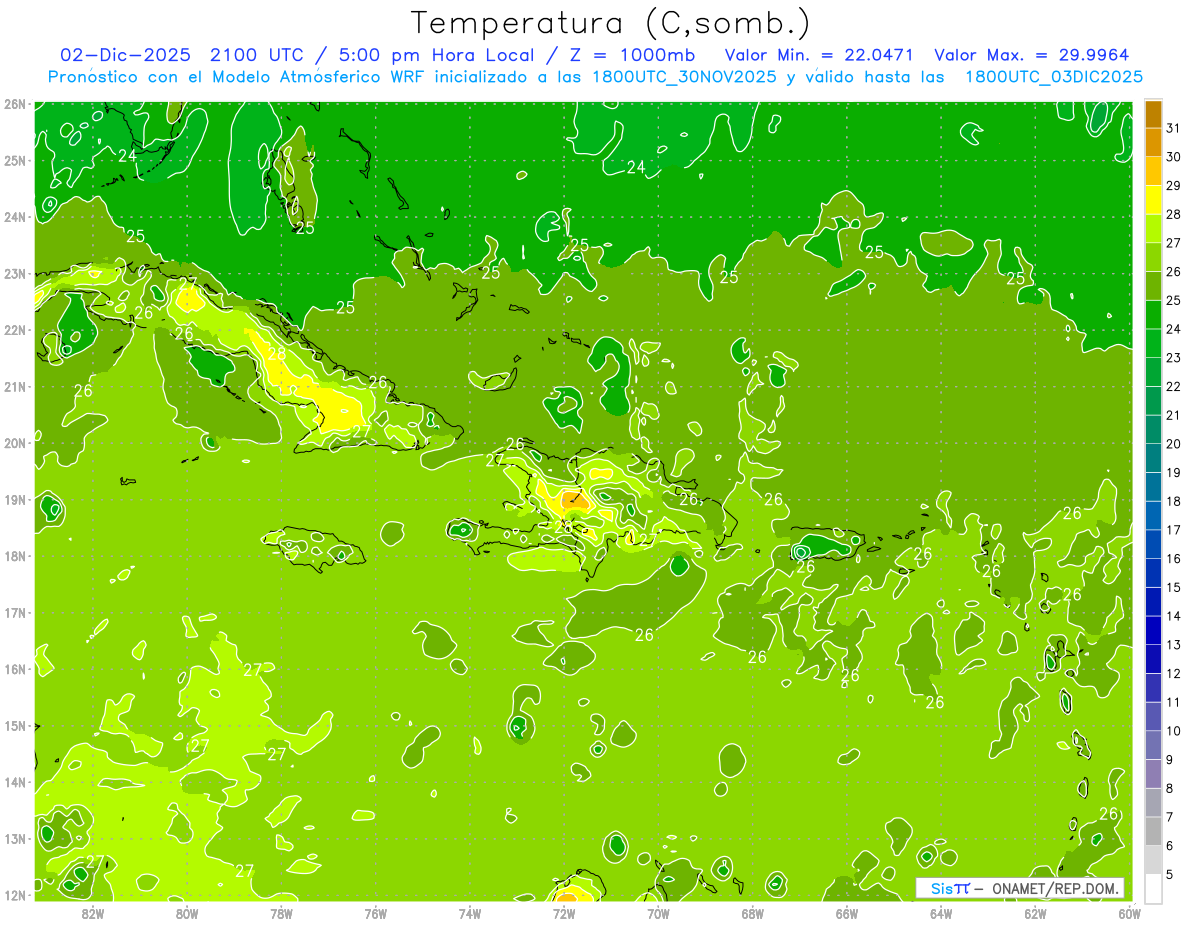This screenshot has width=1200, height=927.
Task: Click the 80W longitude axis label
Action: [187, 912]
